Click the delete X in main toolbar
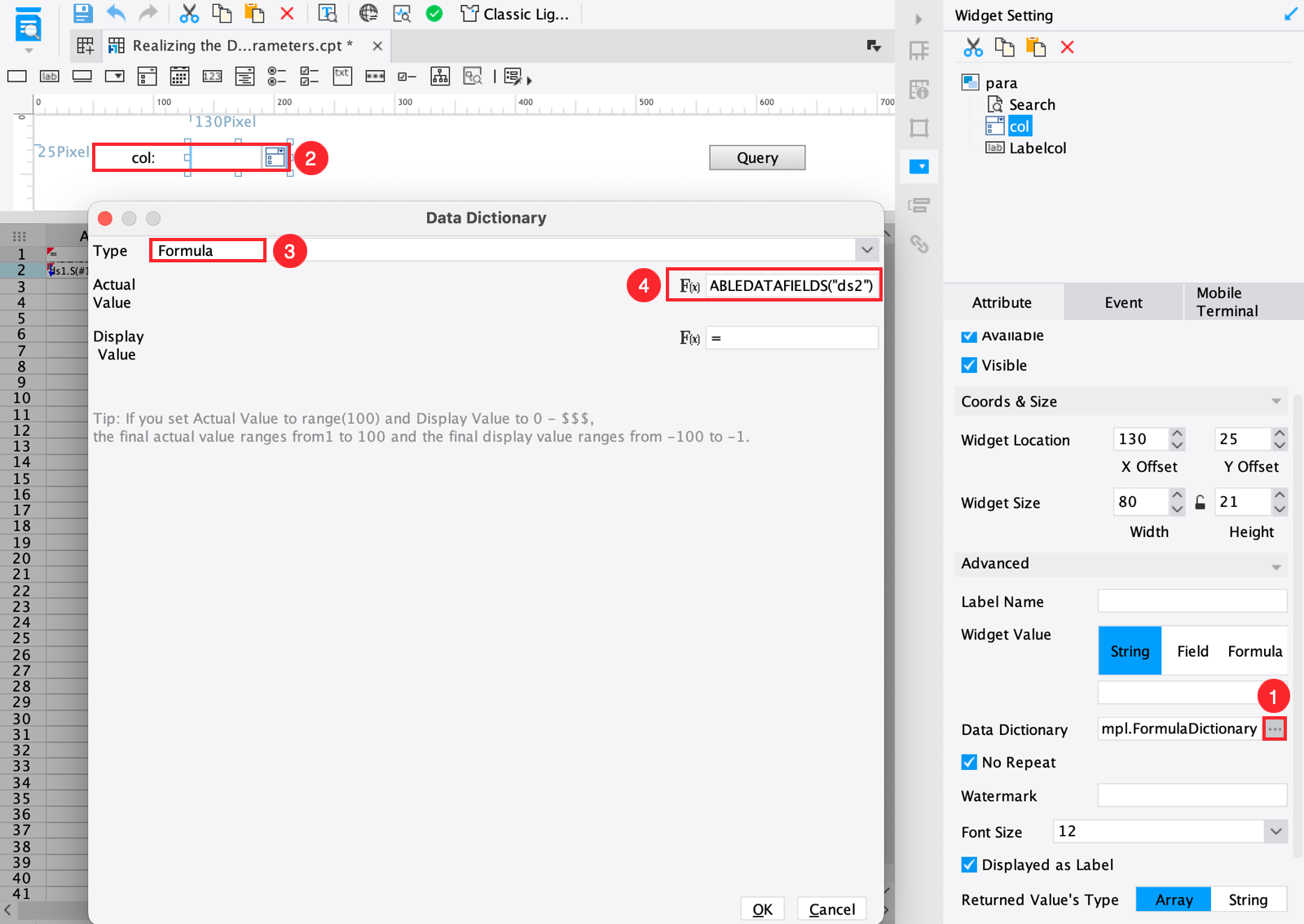This screenshot has width=1304, height=924. 287,13
